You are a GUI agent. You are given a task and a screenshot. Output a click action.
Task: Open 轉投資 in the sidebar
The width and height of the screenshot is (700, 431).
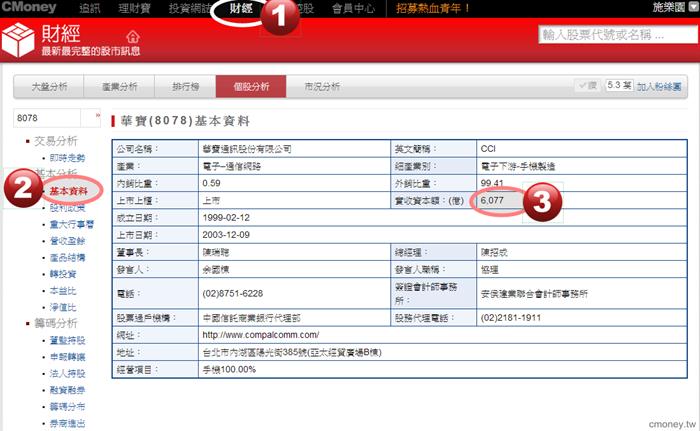(x=62, y=274)
